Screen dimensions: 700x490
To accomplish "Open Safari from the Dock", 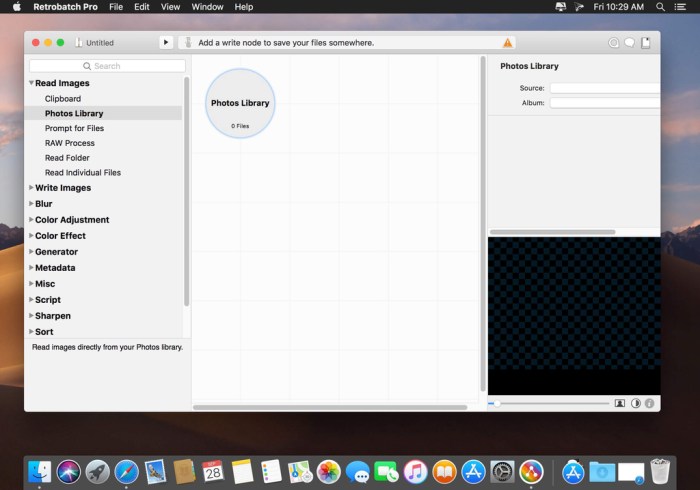I will coord(126,471).
